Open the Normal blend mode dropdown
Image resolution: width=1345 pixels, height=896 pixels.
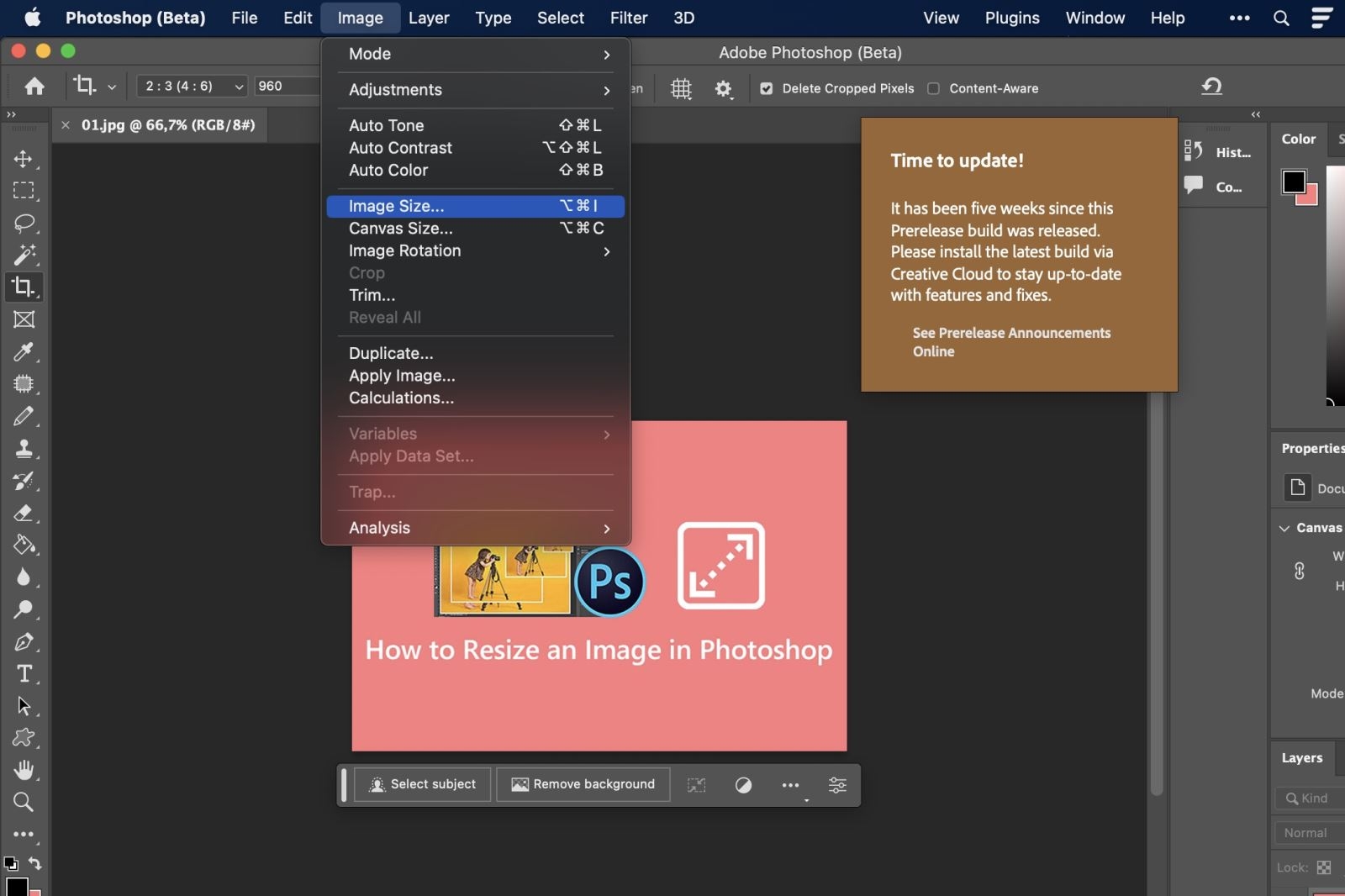tap(1310, 833)
